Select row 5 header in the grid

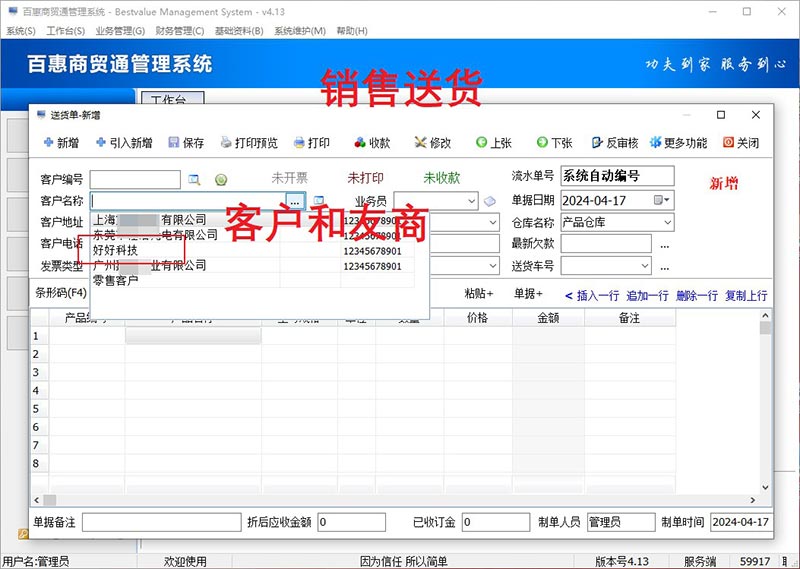(x=39, y=409)
